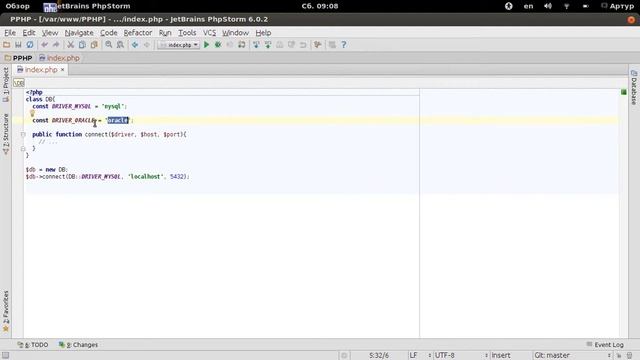Close the index.php editor tab
Image resolution: width=640 pixels, height=360 pixels.
click(x=62, y=70)
